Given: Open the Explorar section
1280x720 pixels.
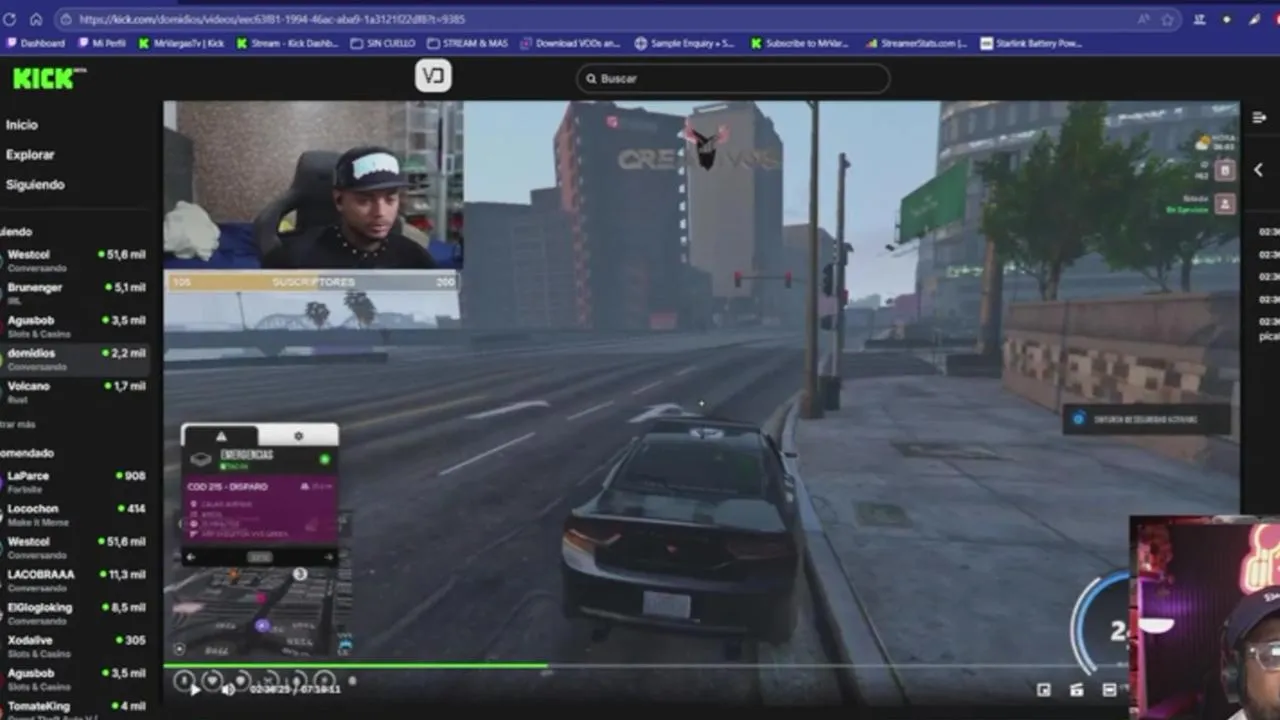Looking at the screenshot, I should [x=30, y=155].
